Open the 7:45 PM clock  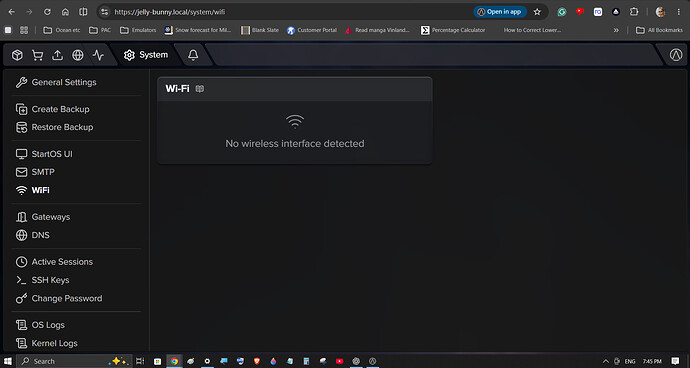tap(652, 361)
